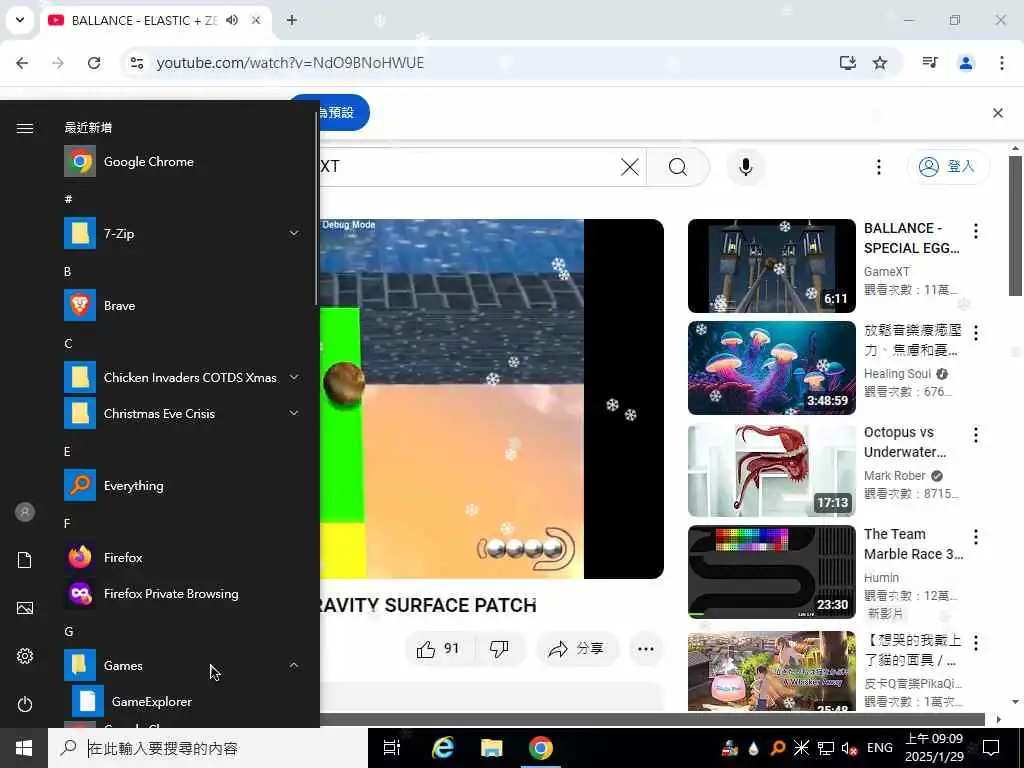Click the Everything magnifier tray icon

[x=777, y=748]
